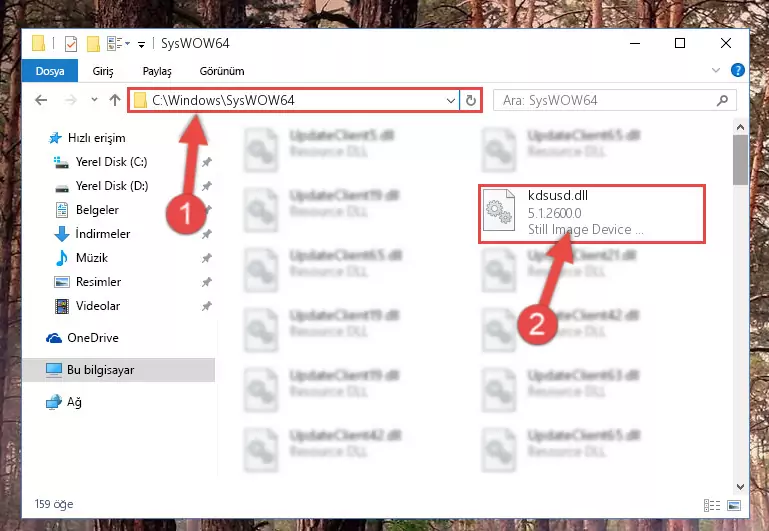
Task: Refresh the SysWOW64 folder
Action: coord(470,101)
